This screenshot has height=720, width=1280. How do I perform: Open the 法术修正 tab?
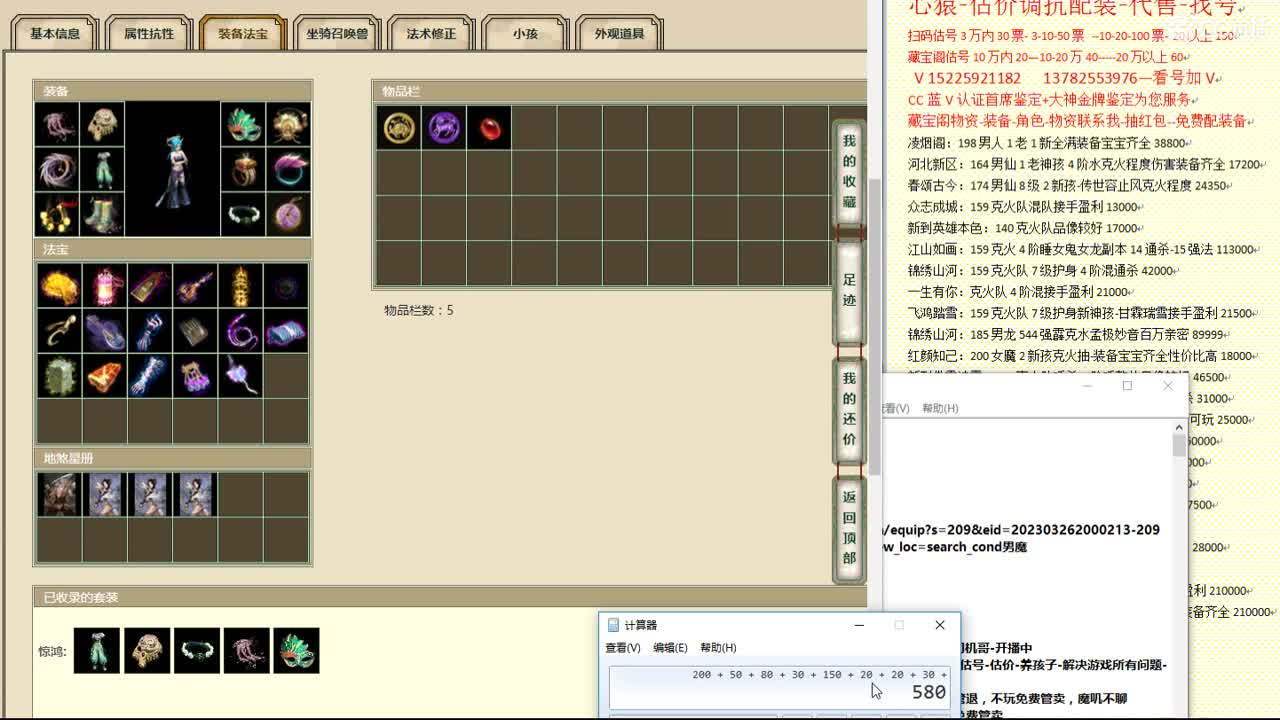click(x=431, y=33)
